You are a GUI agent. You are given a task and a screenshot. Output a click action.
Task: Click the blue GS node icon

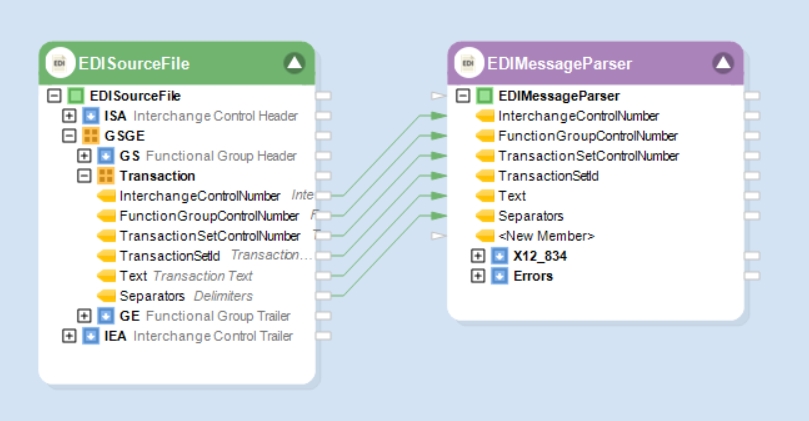pyautogui.click(x=106, y=156)
